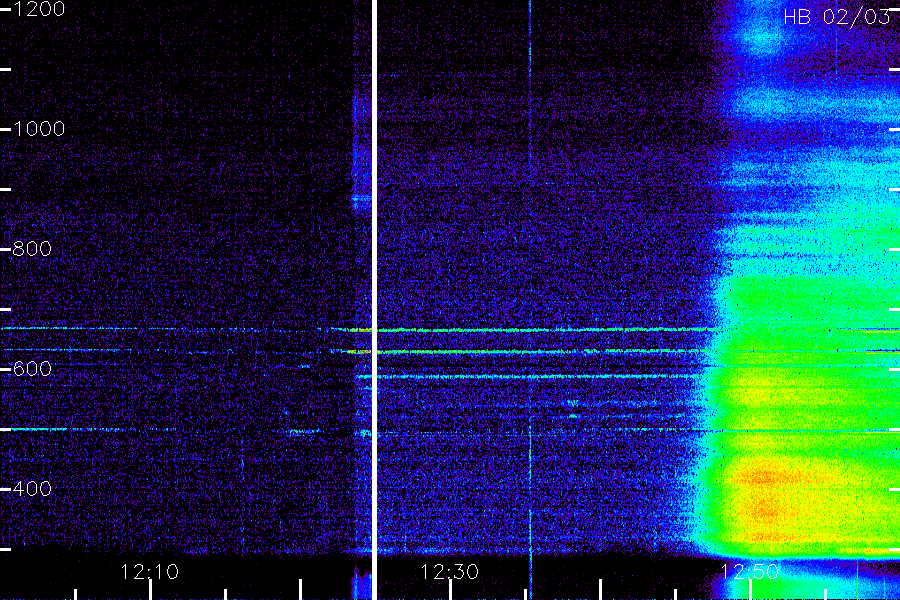Click the white vertical time marker line

(x=374, y=300)
